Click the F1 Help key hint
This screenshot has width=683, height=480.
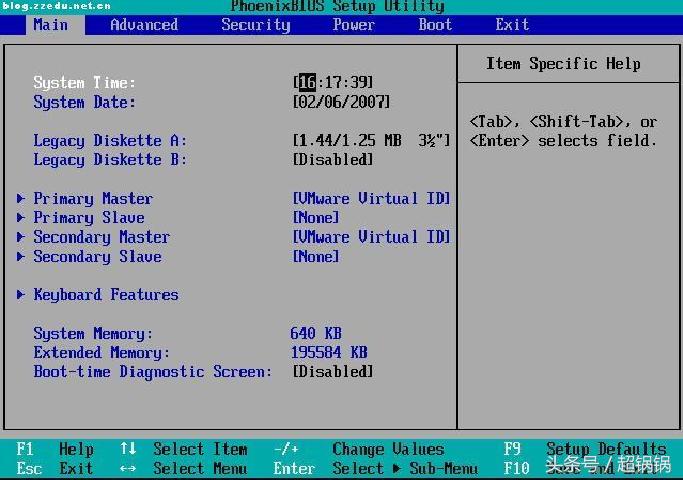point(55,449)
